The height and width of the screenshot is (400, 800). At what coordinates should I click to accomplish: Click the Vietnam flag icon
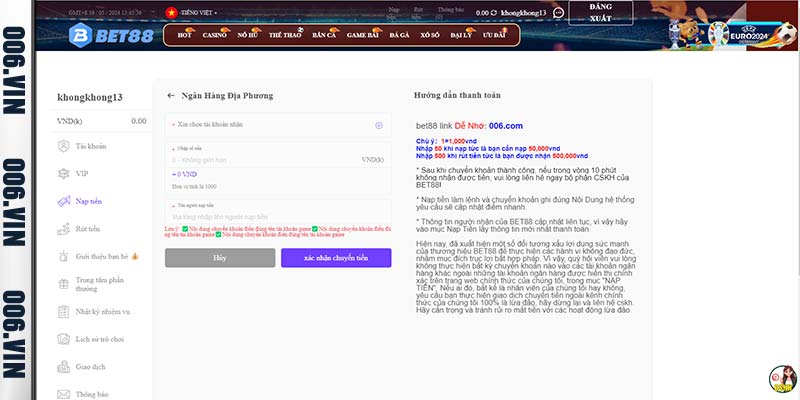click(171, 13)
